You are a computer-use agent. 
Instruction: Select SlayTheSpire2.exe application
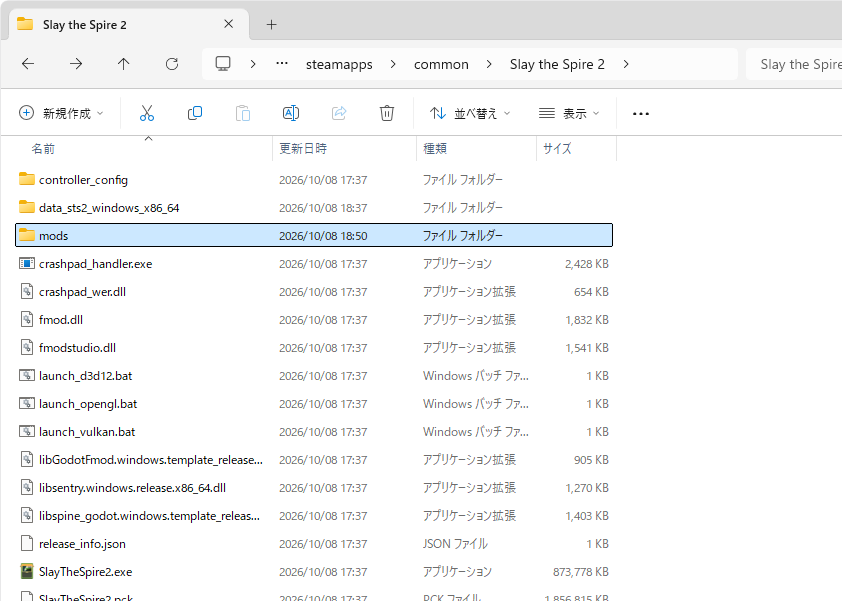(314, 571)
